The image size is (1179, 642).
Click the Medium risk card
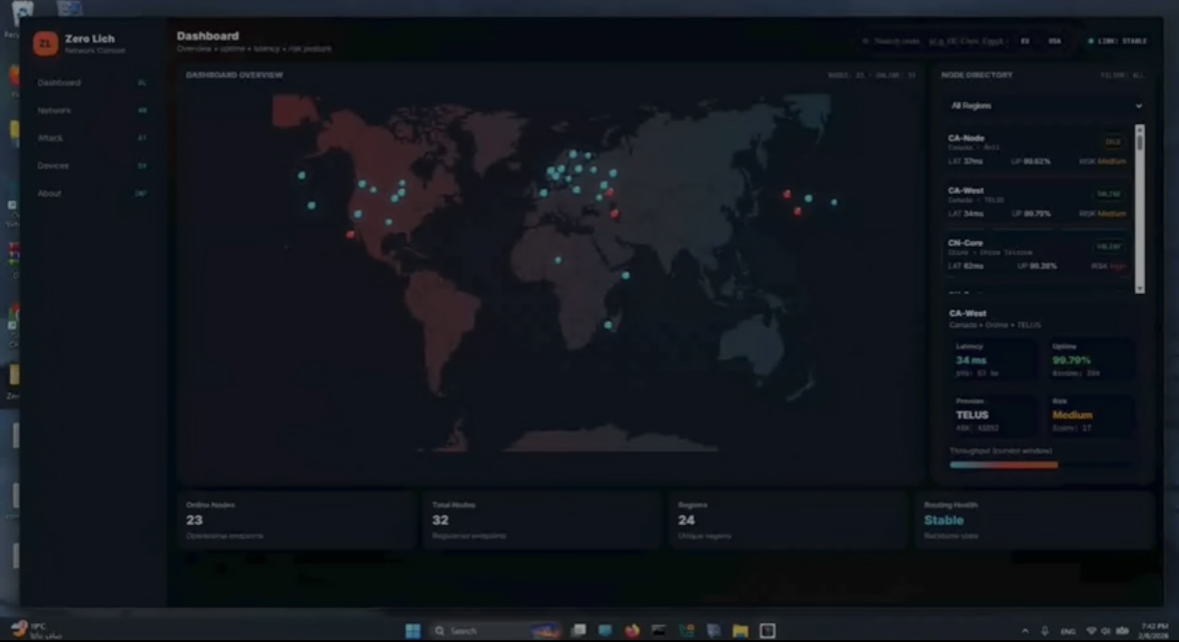coord(1091,415)
